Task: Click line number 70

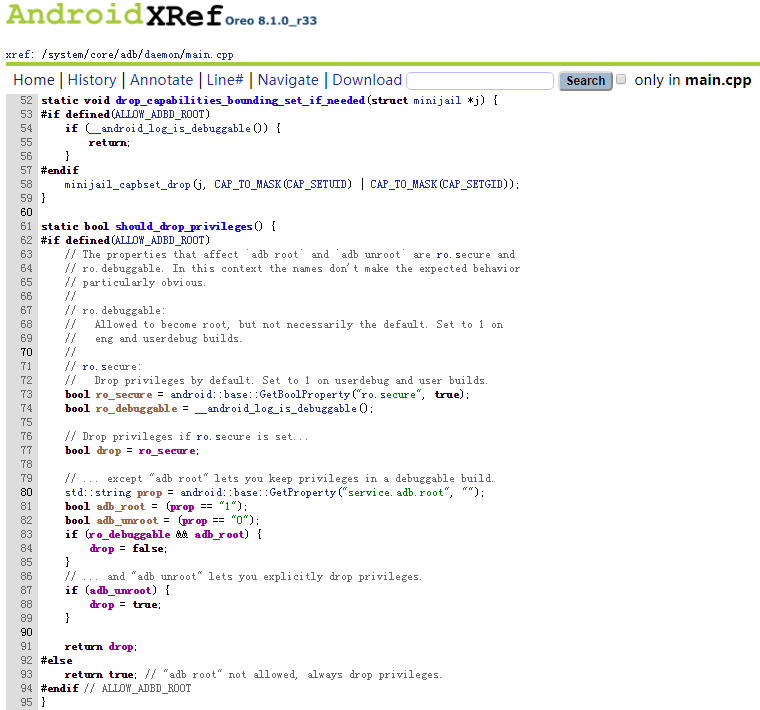Action: click(x=26, y=352)
